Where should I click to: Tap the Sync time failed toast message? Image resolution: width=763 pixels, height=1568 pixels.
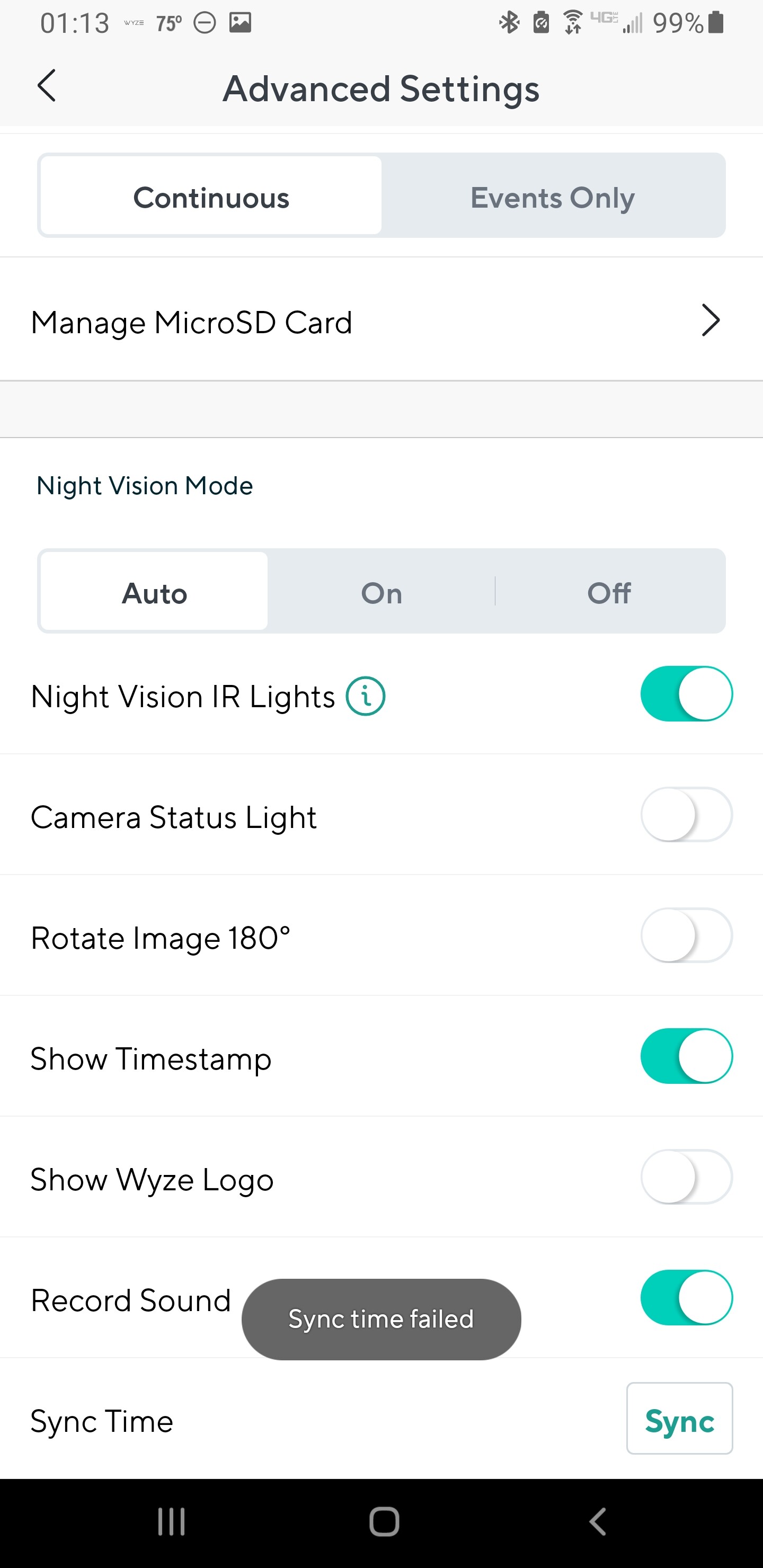381,1319
